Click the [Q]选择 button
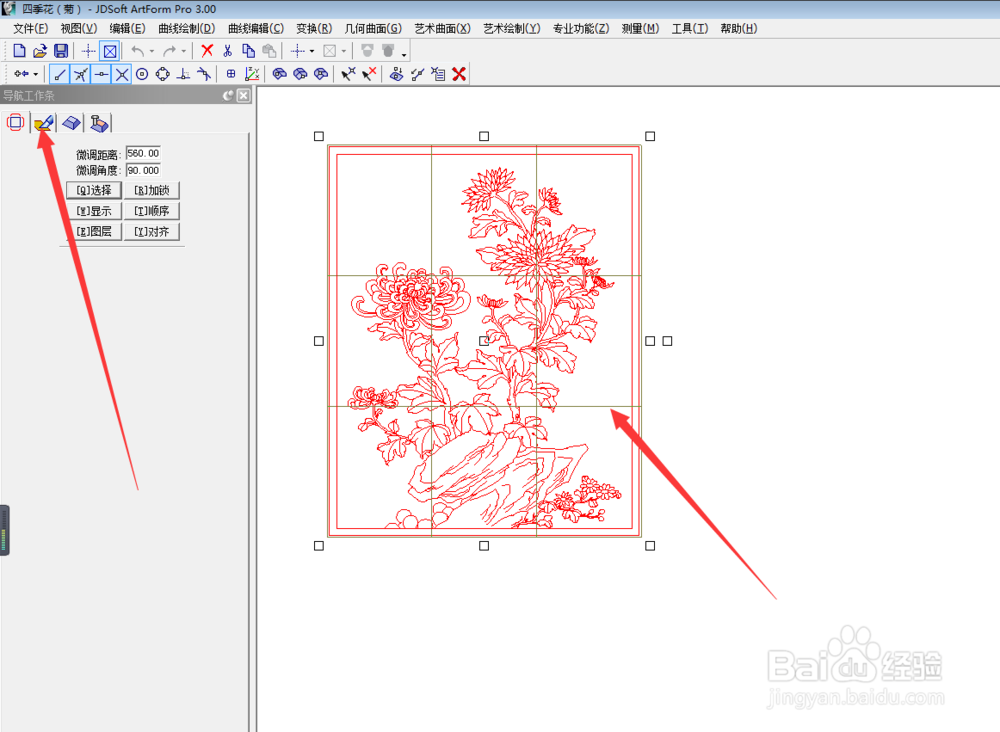 [x=94, y=190]
